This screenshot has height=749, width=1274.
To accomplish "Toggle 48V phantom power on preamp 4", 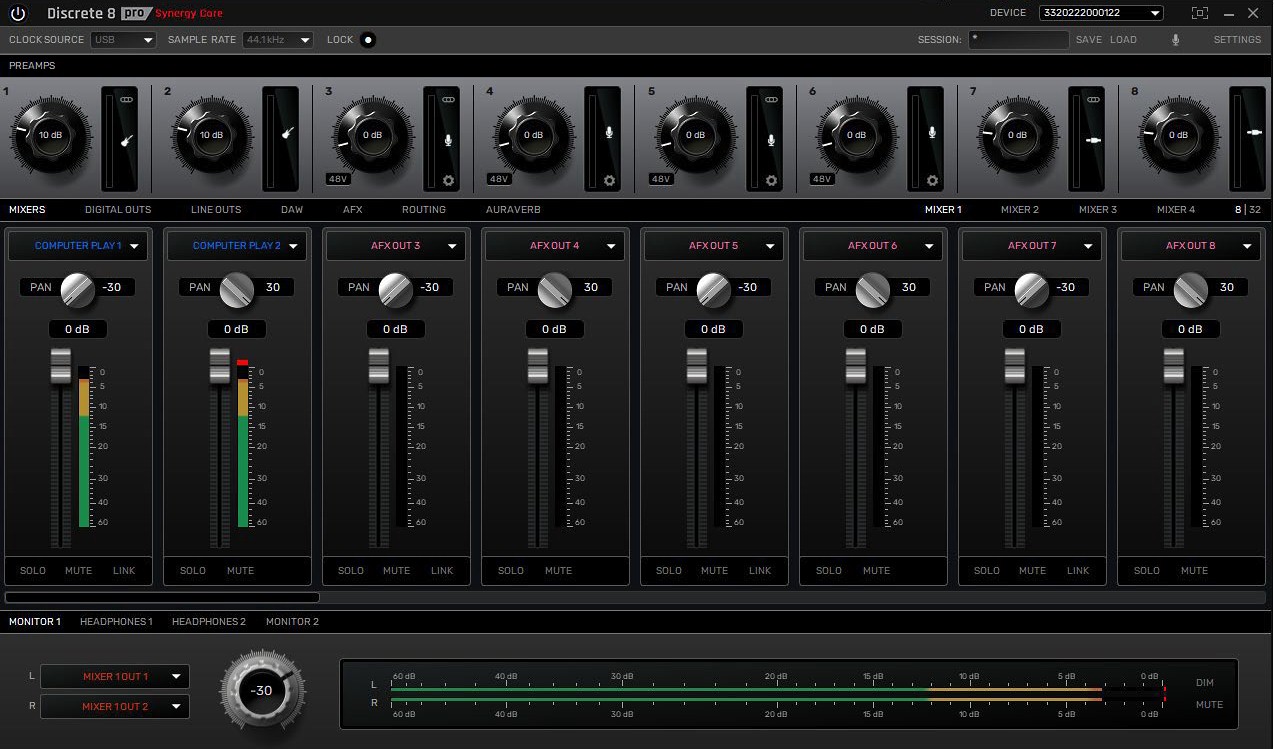I will tap(499, 179).
